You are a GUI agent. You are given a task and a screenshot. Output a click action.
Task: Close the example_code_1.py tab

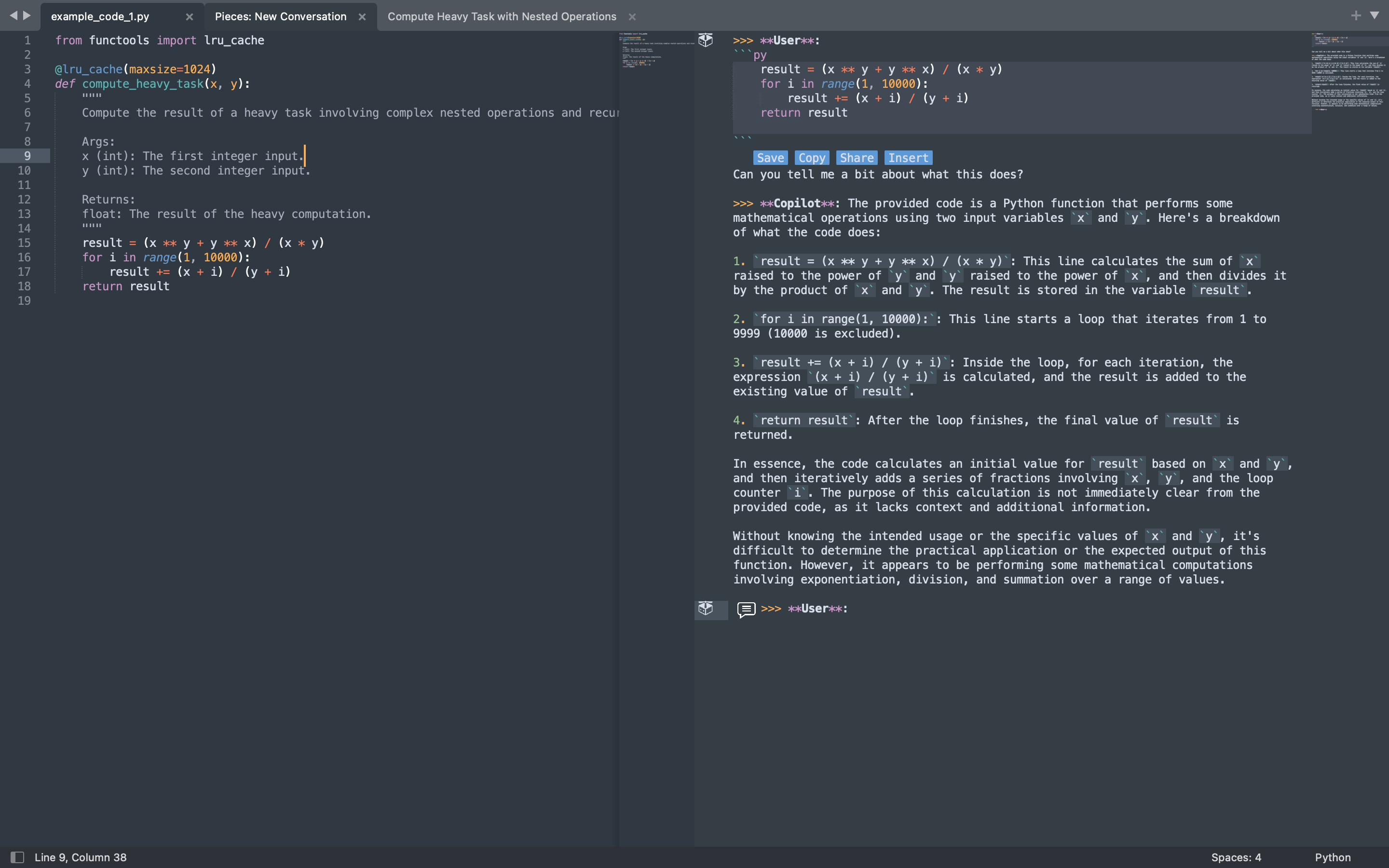coord(190,17)
